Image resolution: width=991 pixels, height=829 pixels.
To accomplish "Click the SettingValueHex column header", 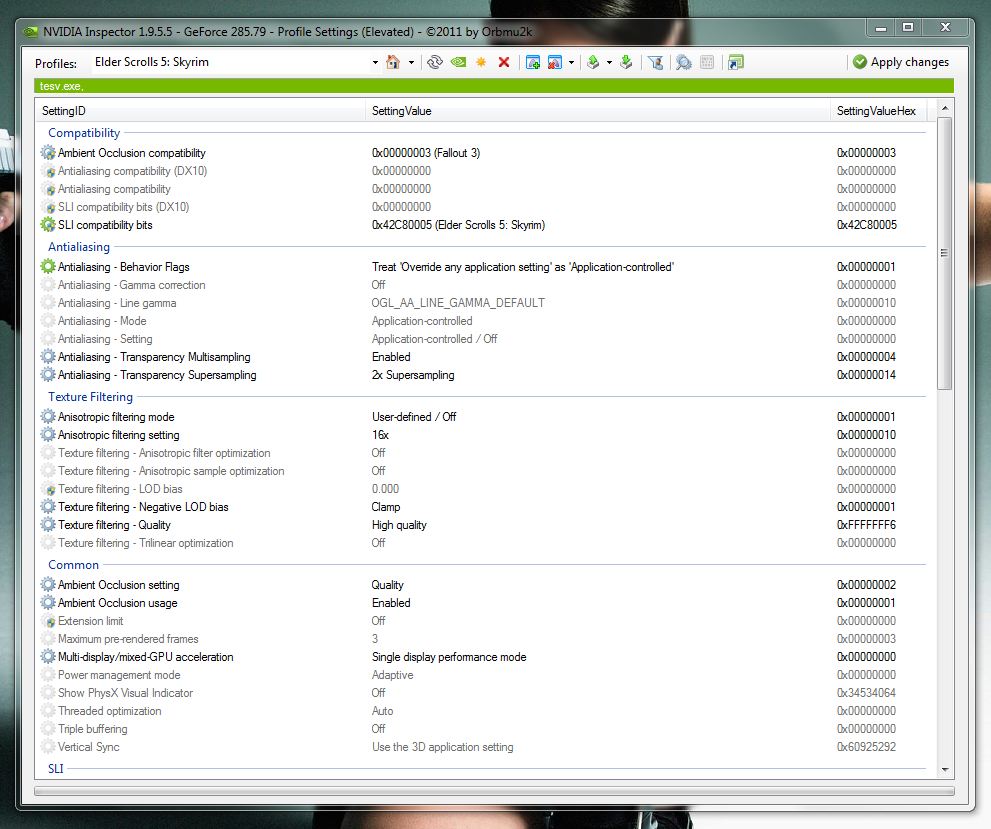I will pyautogui.click(x=876, y=111).
